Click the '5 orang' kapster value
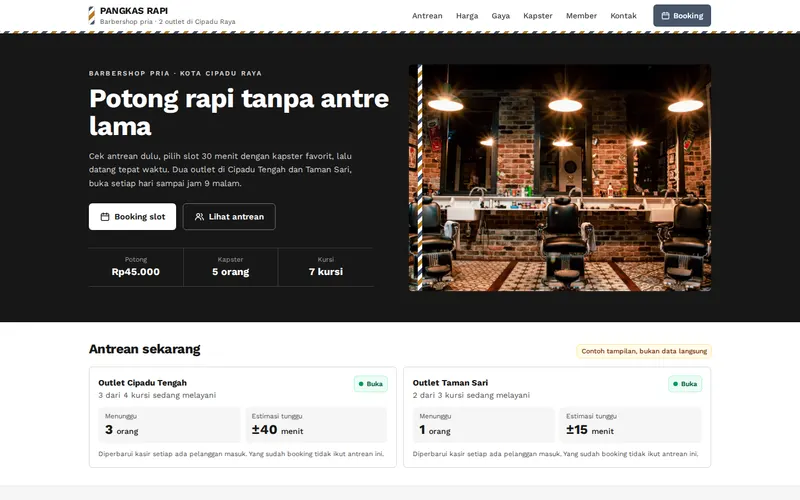This screenshot has width=800, height=500. coord(231,272)
